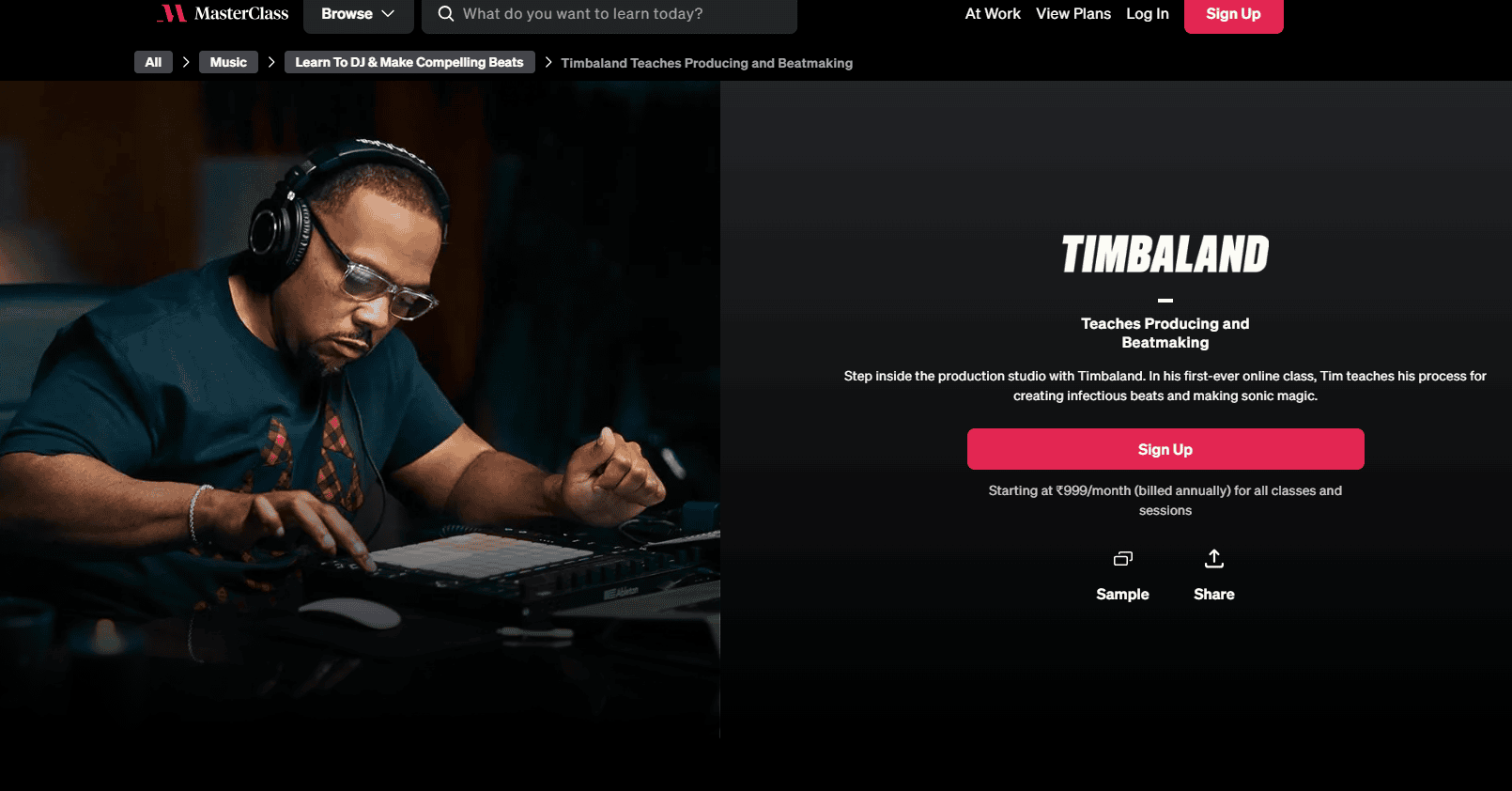
Task: Click the Browse dropdown arrow
Action: click(x=388, y=14)
